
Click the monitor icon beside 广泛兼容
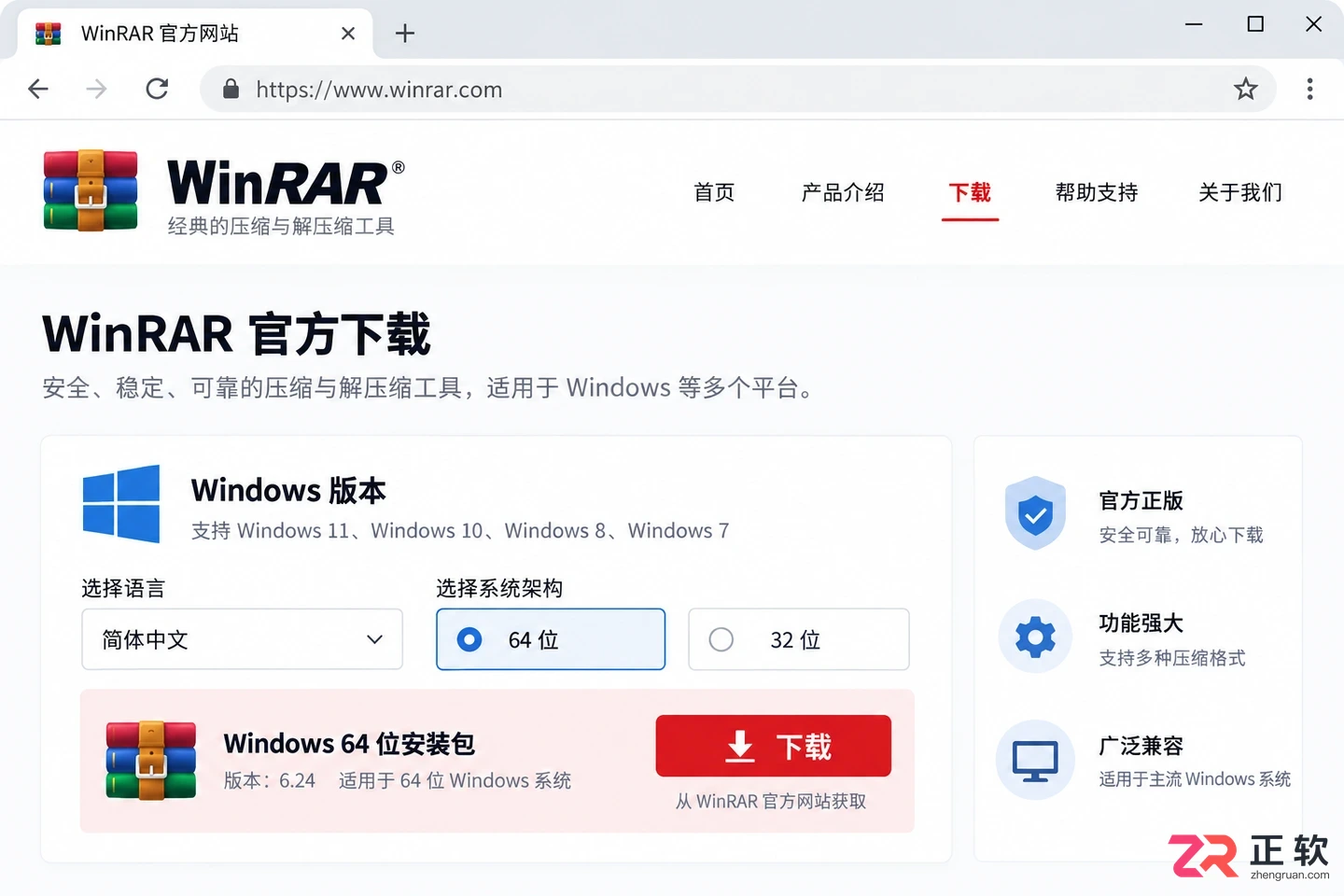(1035, 760)
